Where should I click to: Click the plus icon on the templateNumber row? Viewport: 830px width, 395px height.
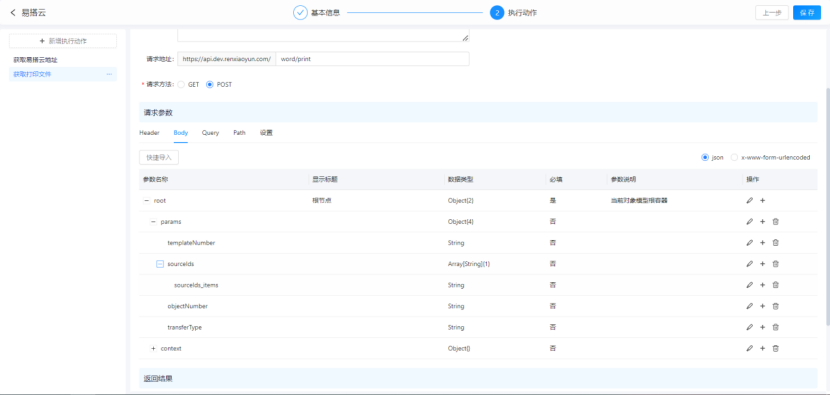762,243
